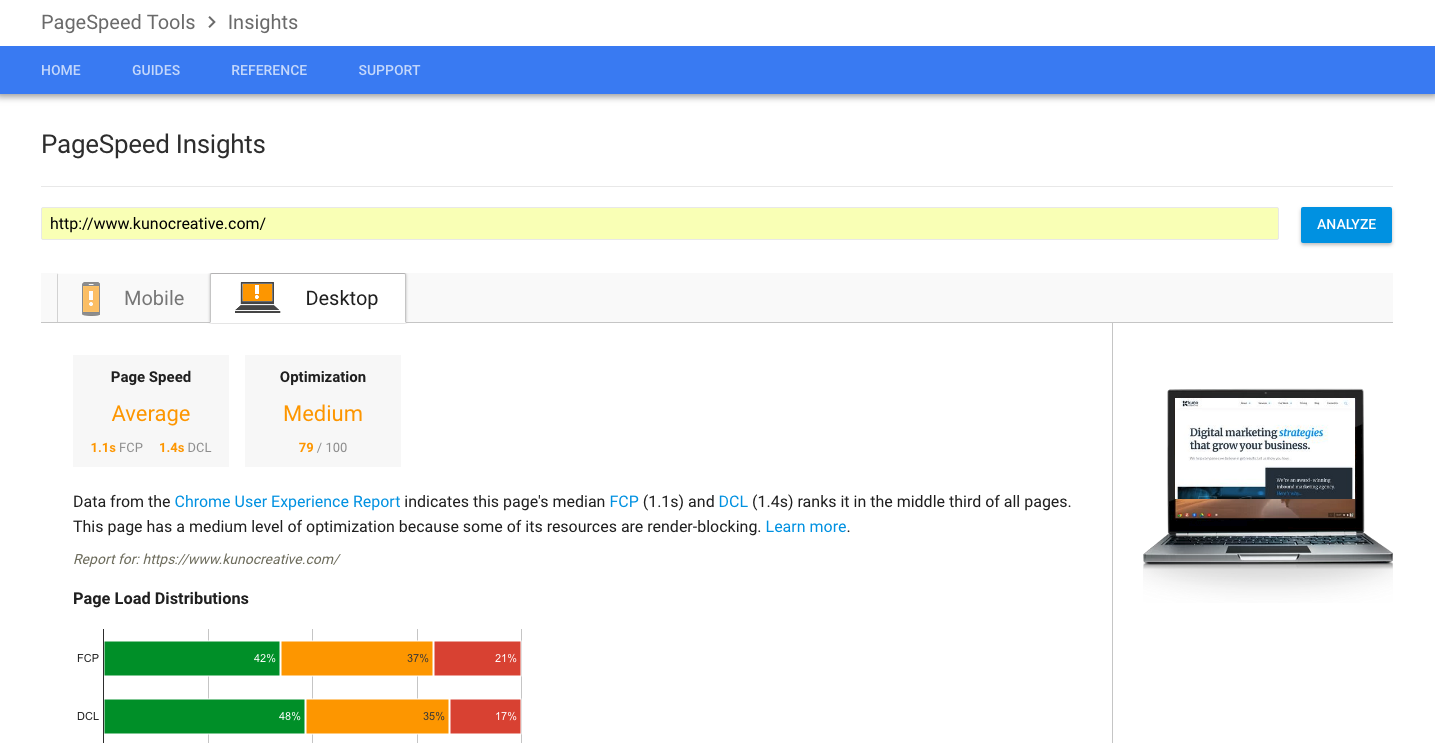Click the URL input field
This screenshot has width=1435, height=743.
(659, 224)
